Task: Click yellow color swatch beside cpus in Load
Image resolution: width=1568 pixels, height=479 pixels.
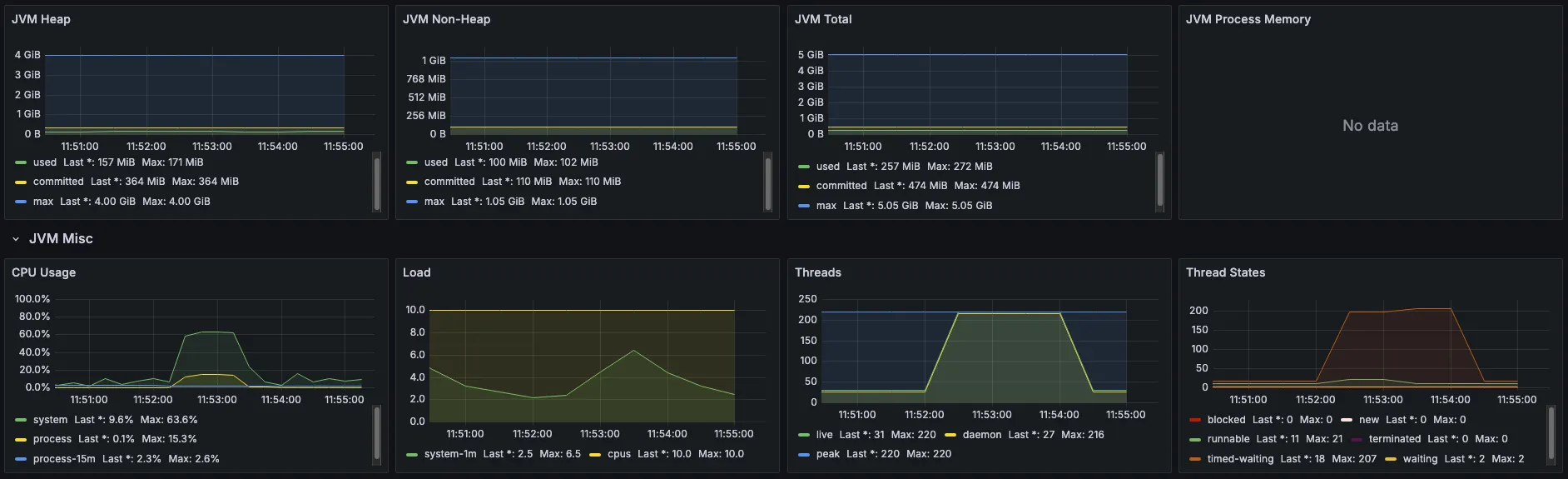Action: pos(595,455)
